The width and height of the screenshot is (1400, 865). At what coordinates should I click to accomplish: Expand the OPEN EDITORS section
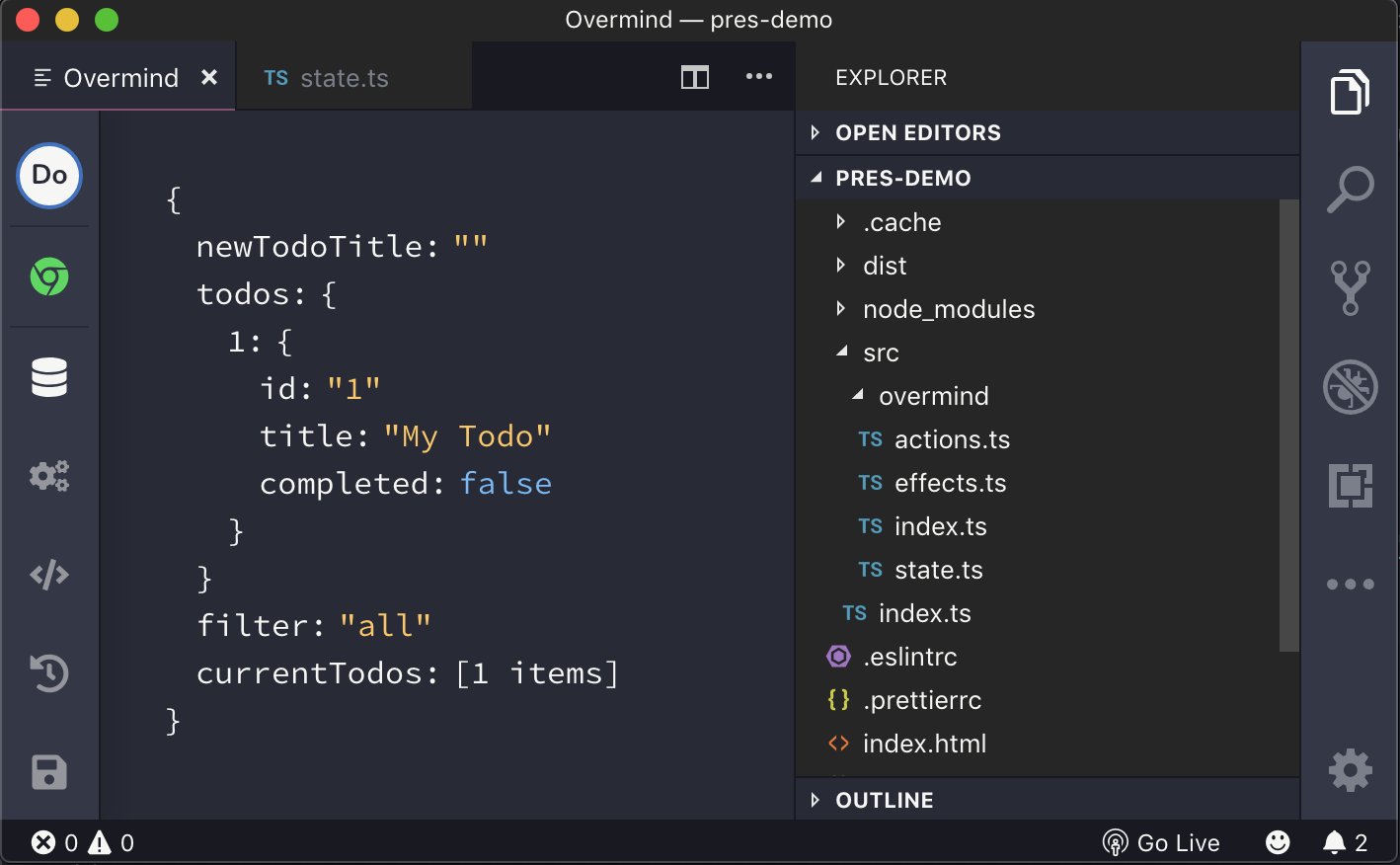[1048, 132]
